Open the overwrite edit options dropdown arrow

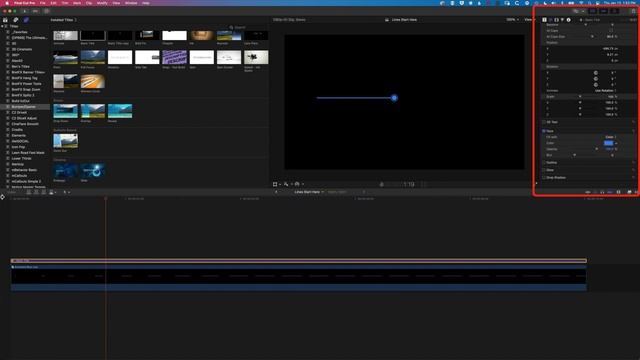(x=56, y=192)
